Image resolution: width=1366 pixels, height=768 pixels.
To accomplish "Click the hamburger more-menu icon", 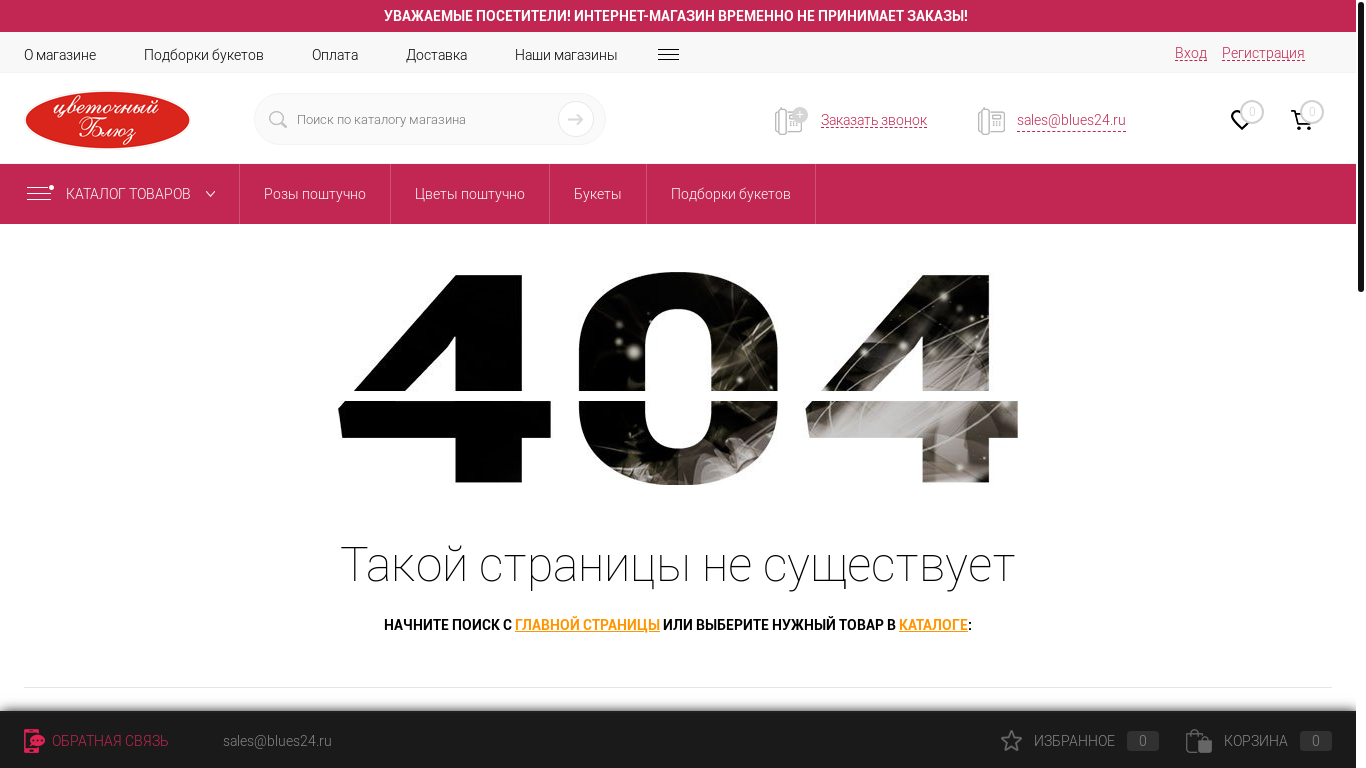I will pos(668,55).
